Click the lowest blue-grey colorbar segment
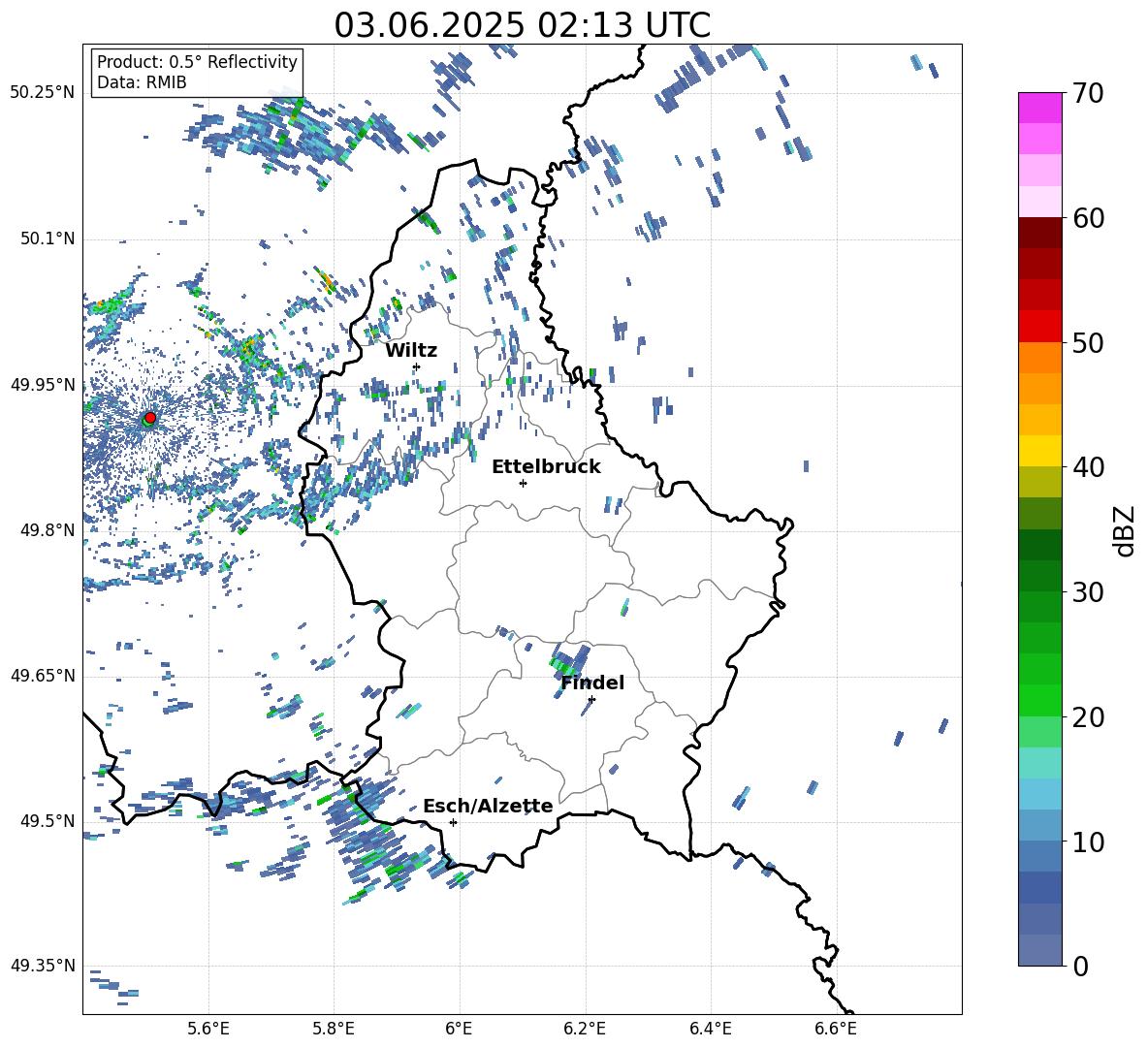The width and height of the screenshot is (1148, 1048). tap(1039, 950)
